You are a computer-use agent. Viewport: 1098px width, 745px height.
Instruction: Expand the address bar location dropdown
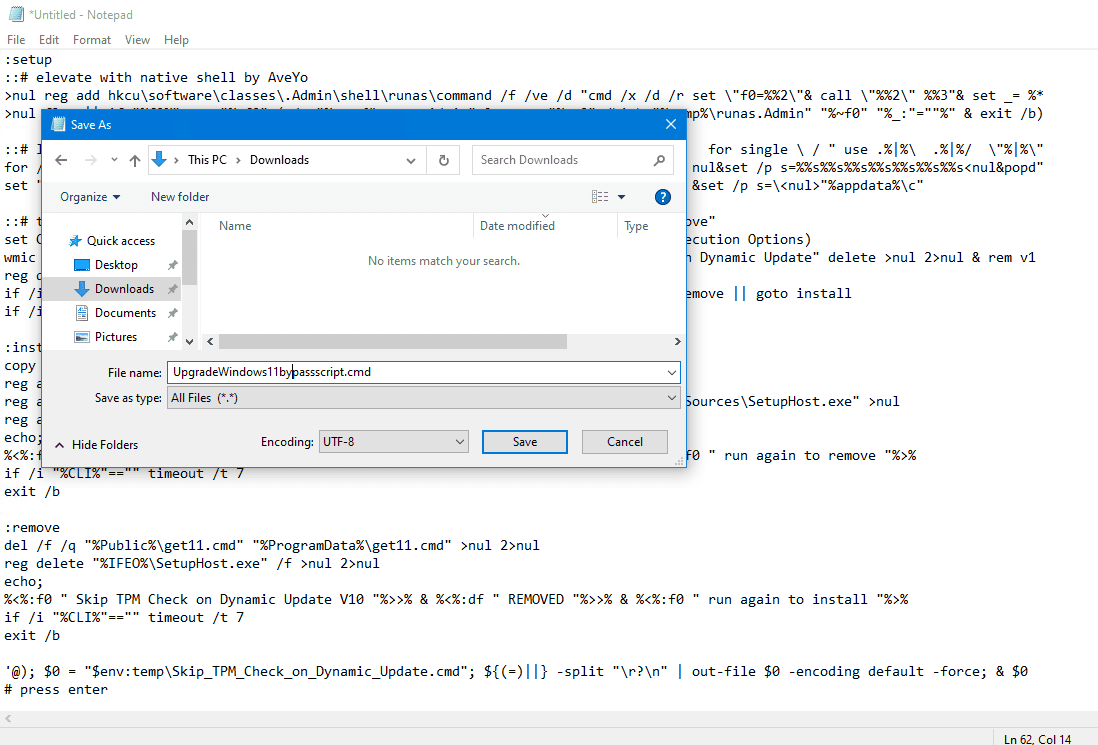pos(410,159)
